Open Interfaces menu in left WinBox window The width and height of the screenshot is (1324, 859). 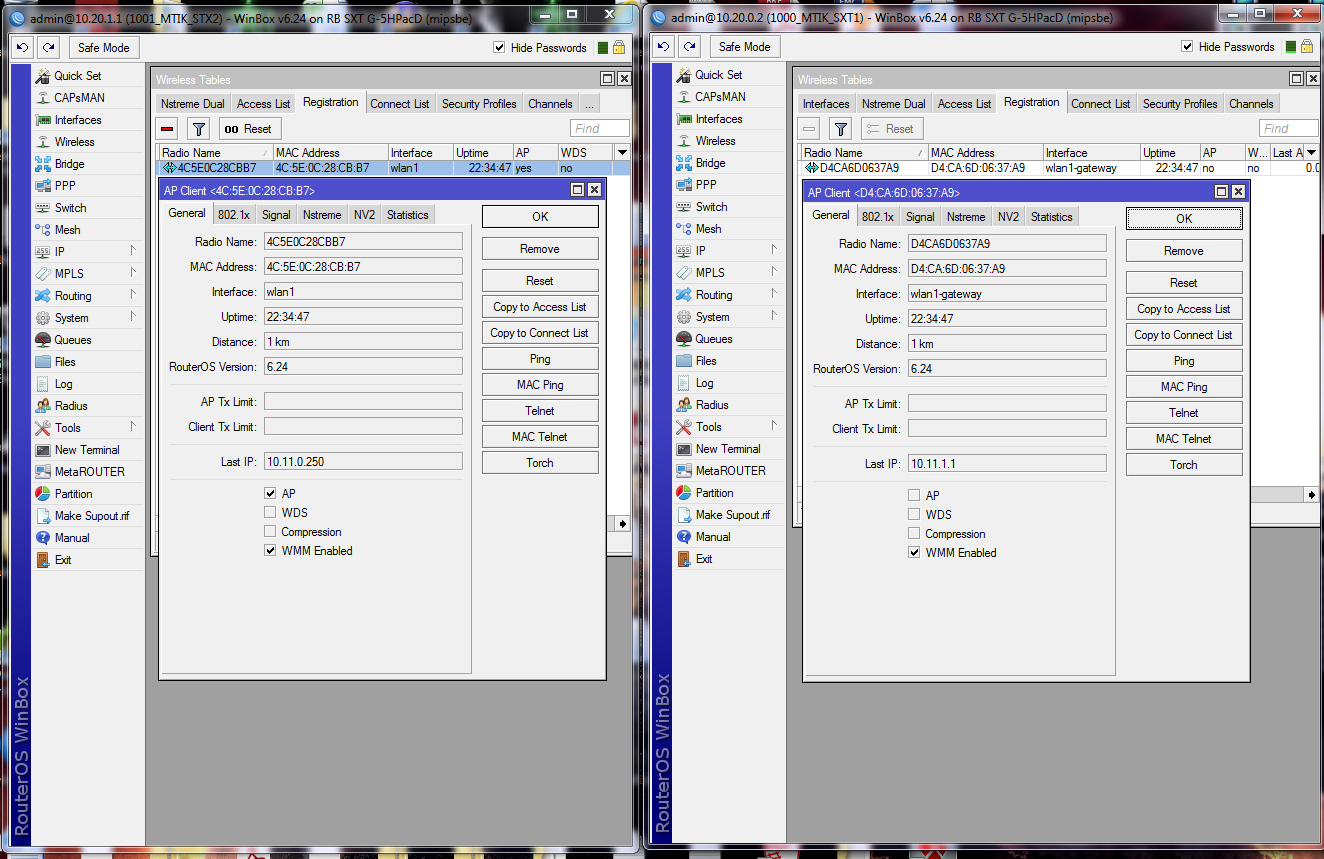(78, 120)
